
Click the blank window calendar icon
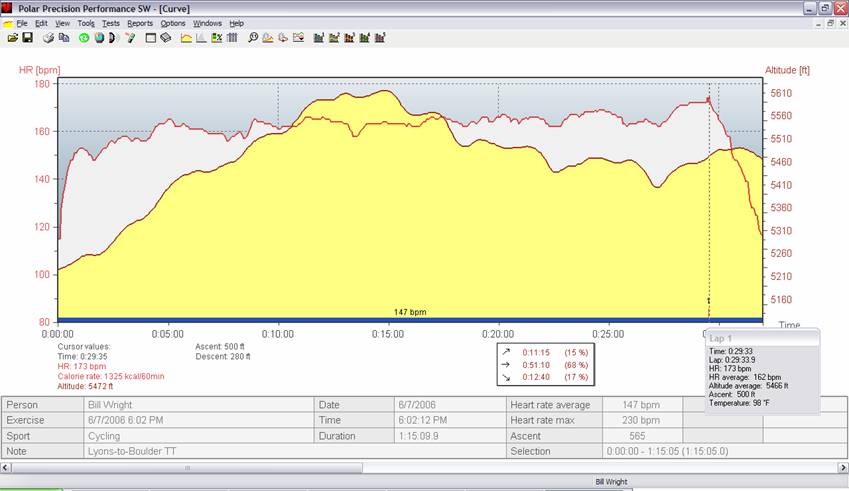click(151, 38)
